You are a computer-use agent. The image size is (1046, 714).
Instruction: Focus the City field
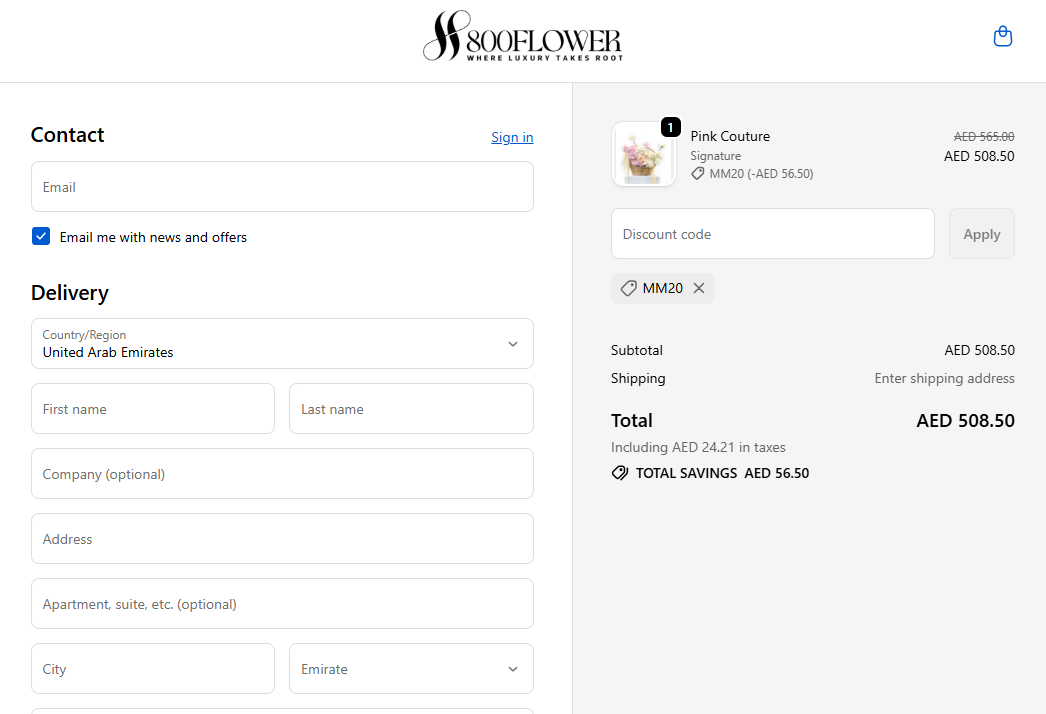click(153, 669)
